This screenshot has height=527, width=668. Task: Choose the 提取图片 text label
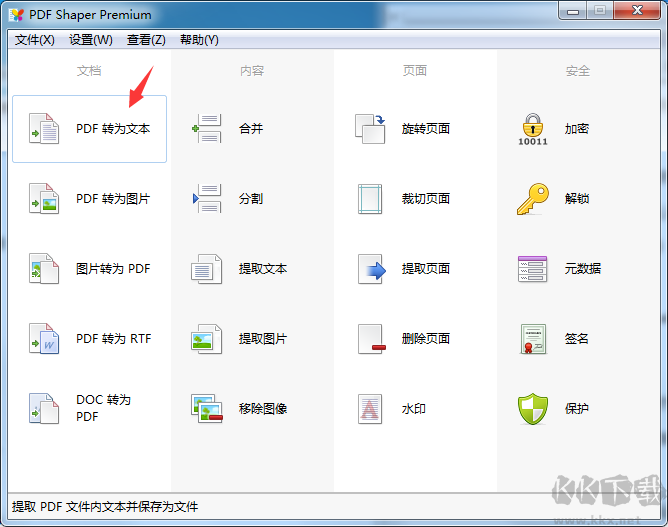coord(263,339)
